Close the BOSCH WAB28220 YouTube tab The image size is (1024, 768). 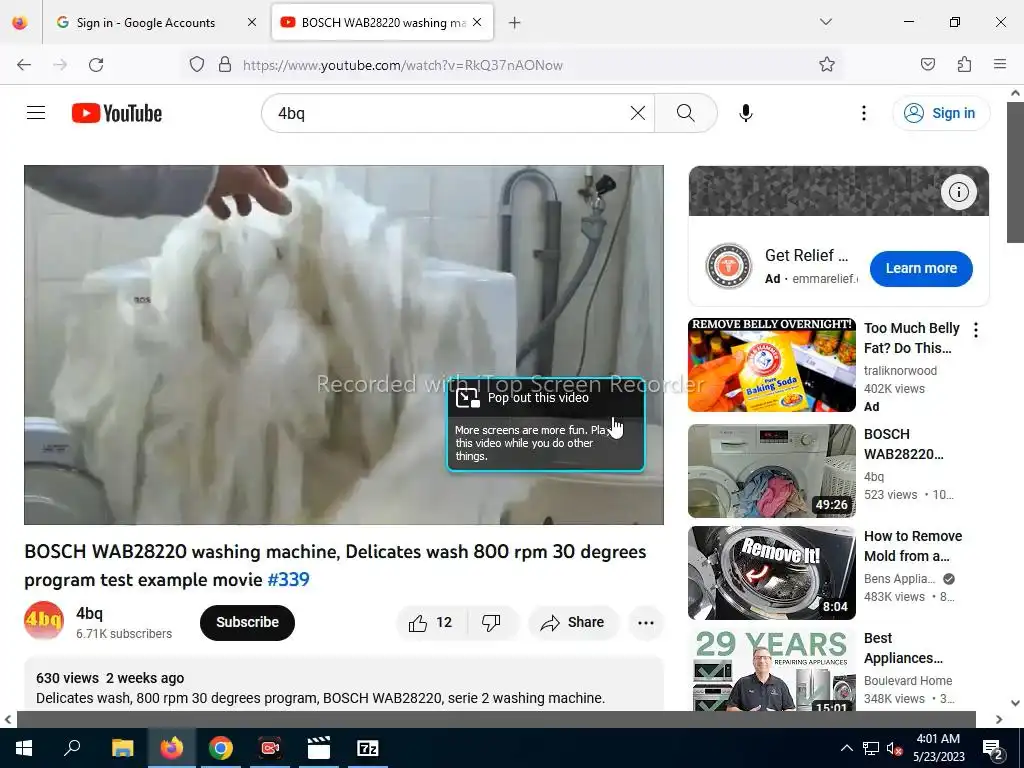[477, 23]
